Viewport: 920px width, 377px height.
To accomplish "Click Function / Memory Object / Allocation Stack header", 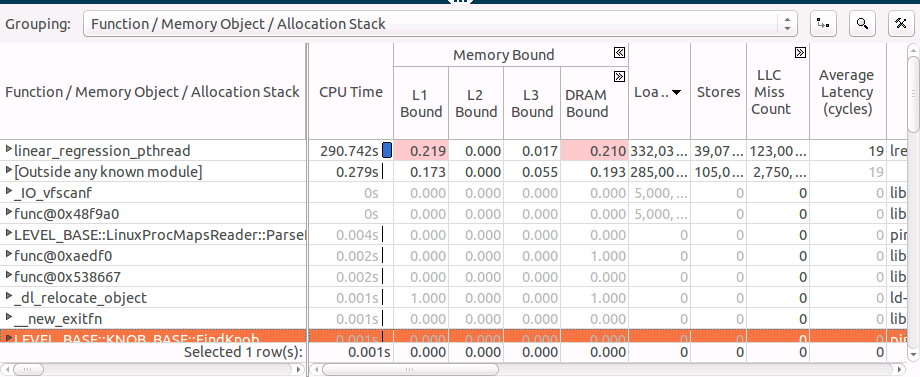I will 153,92.
